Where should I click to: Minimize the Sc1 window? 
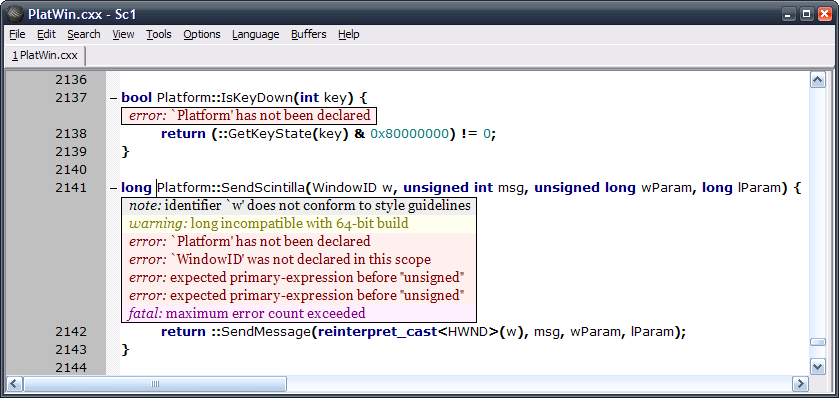788,14
